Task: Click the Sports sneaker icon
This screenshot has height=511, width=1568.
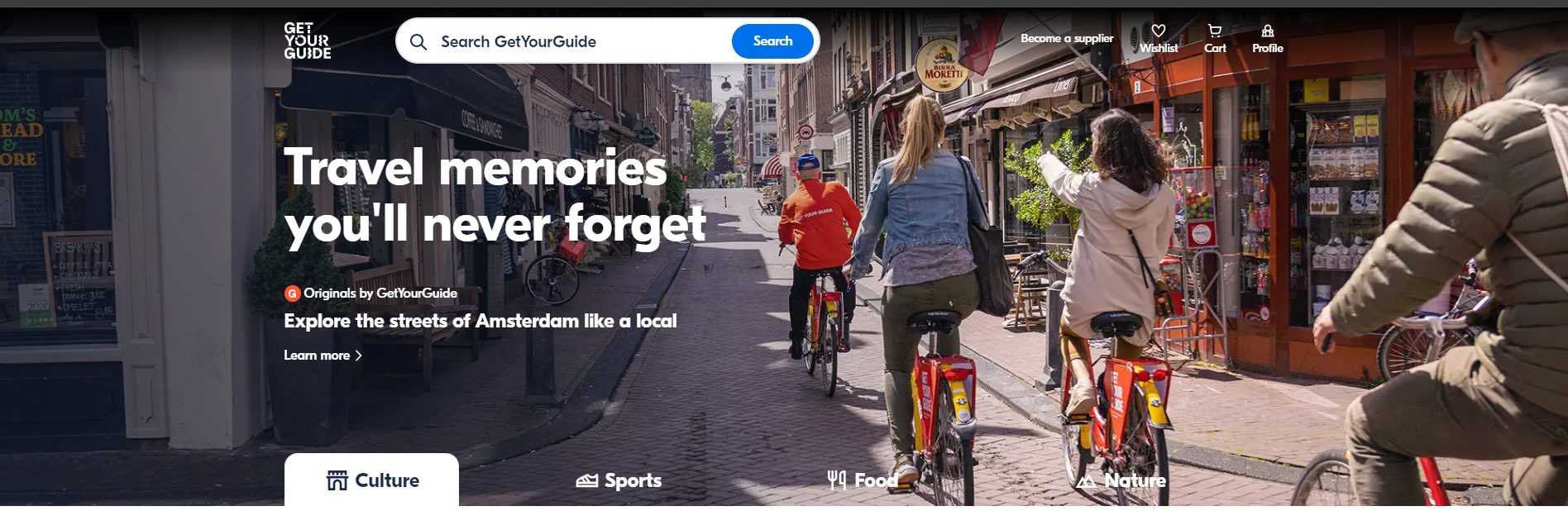Action: click(587, 480)
